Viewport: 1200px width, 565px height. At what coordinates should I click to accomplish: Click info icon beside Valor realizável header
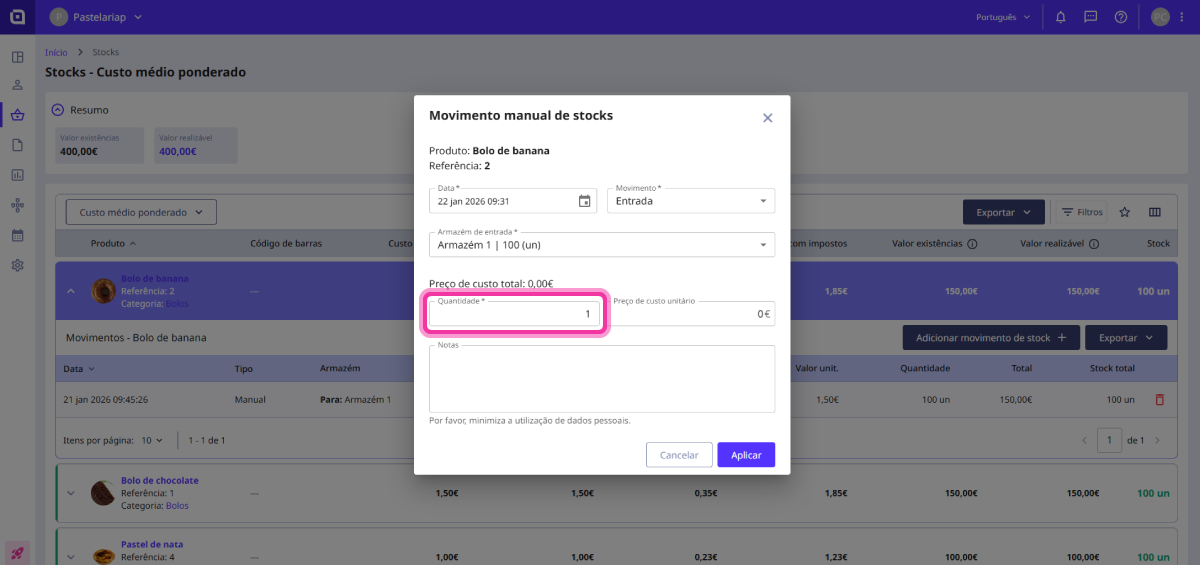pos(1094,243)
